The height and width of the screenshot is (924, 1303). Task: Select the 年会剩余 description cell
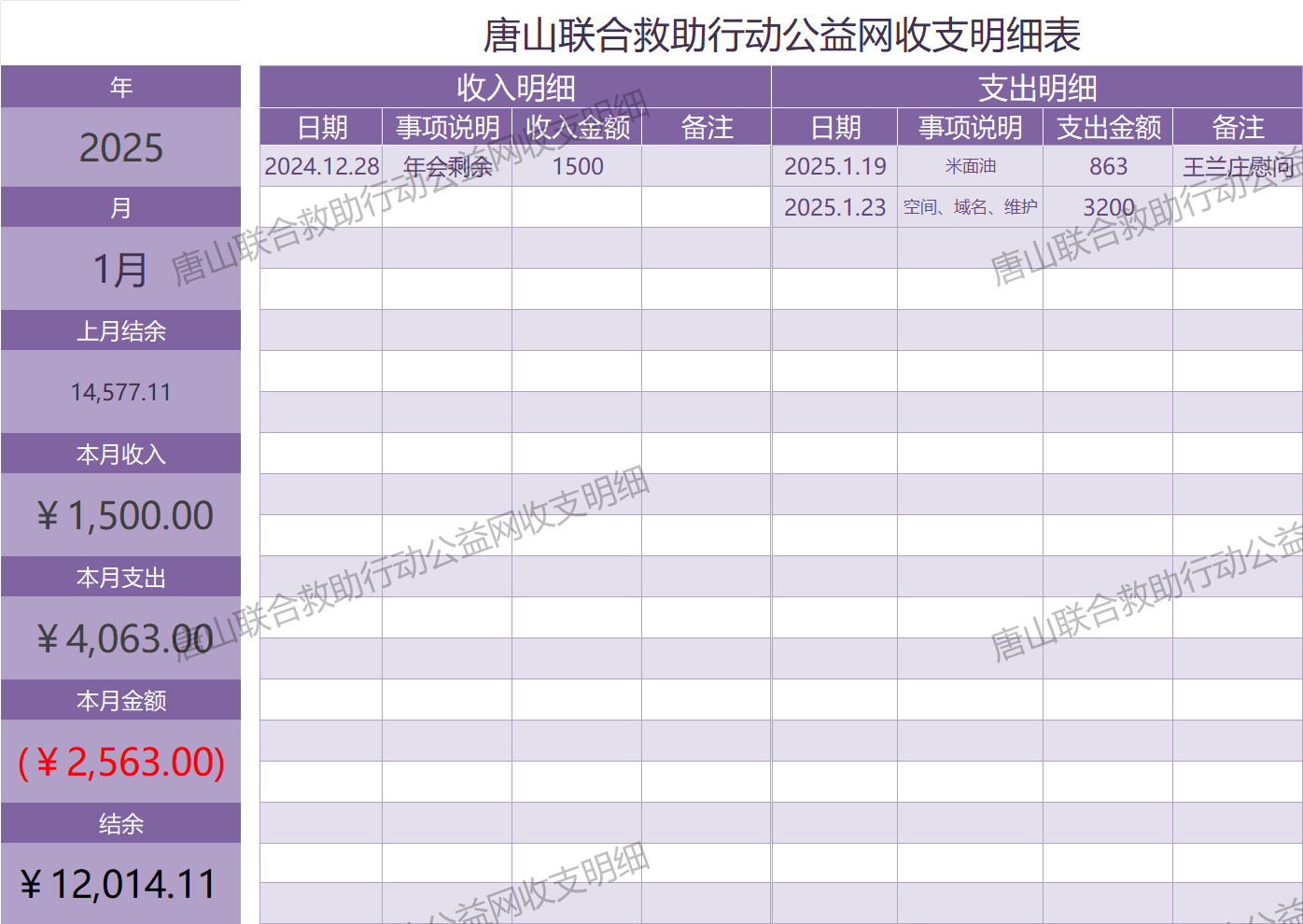pos(447,166)
